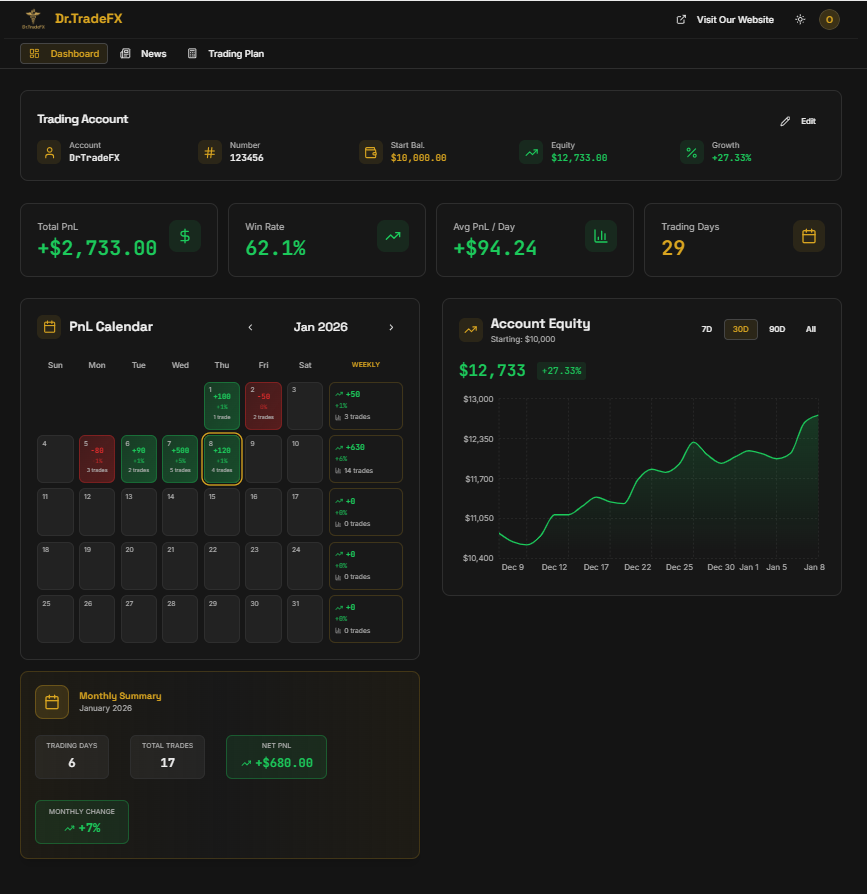
Task: Open the Trading Plan tab
Action: (226, 53)
